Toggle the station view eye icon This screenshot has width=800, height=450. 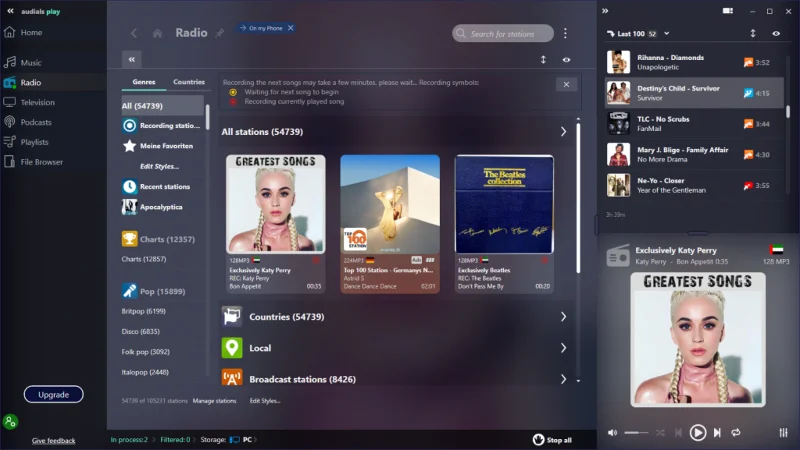tap(566, 60)
